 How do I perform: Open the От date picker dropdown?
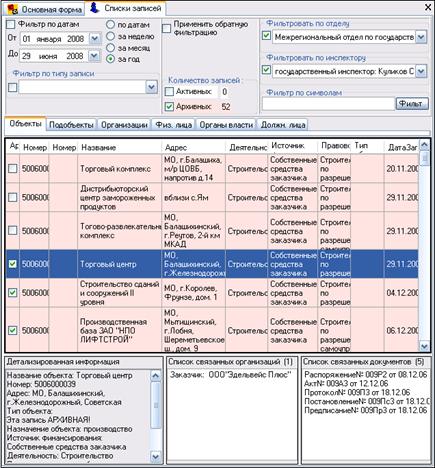(x=95, y=39)
